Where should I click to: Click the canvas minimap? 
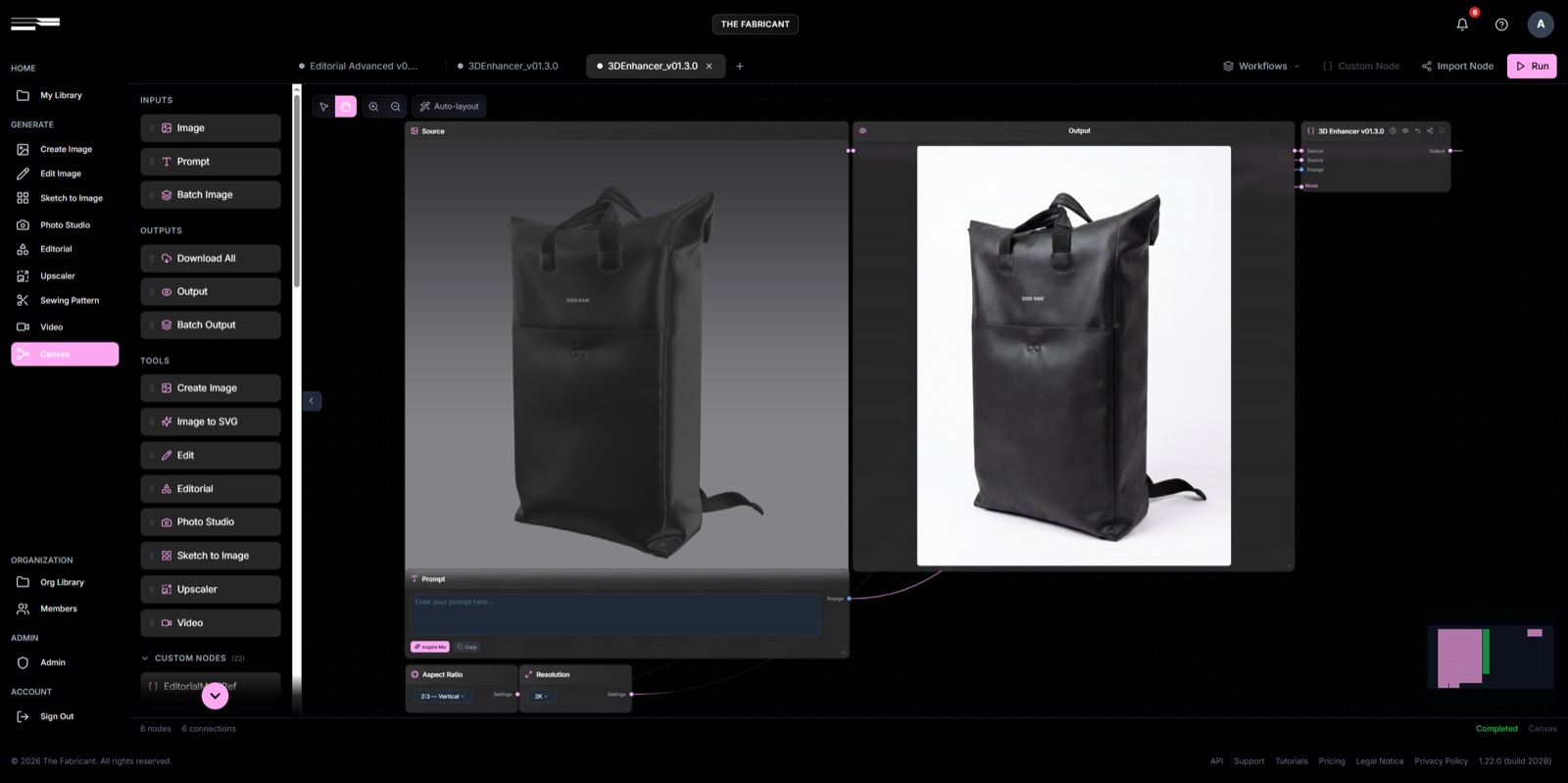pyautogui.click(x=1491, y=657)
